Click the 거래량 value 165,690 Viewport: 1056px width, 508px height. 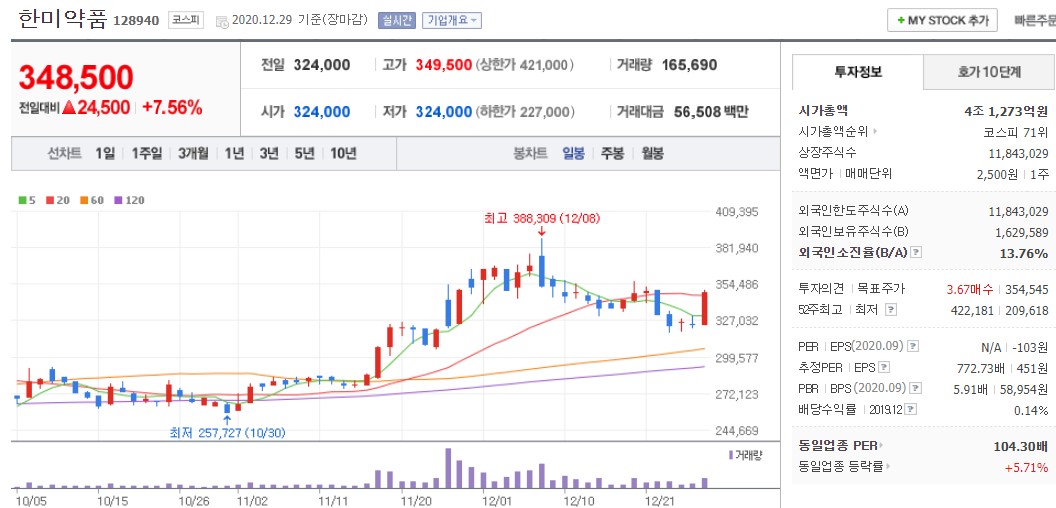coord(689,65)
